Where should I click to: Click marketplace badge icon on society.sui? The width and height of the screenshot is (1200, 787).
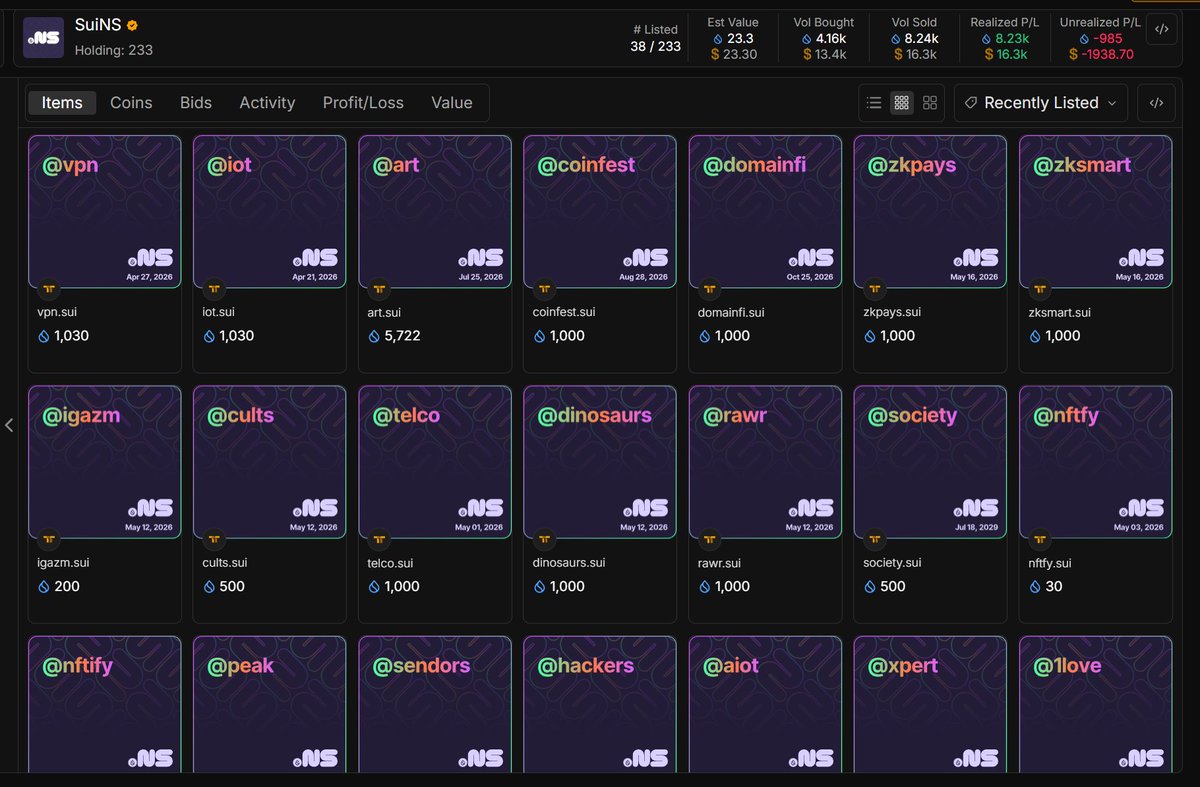[875, 540]
